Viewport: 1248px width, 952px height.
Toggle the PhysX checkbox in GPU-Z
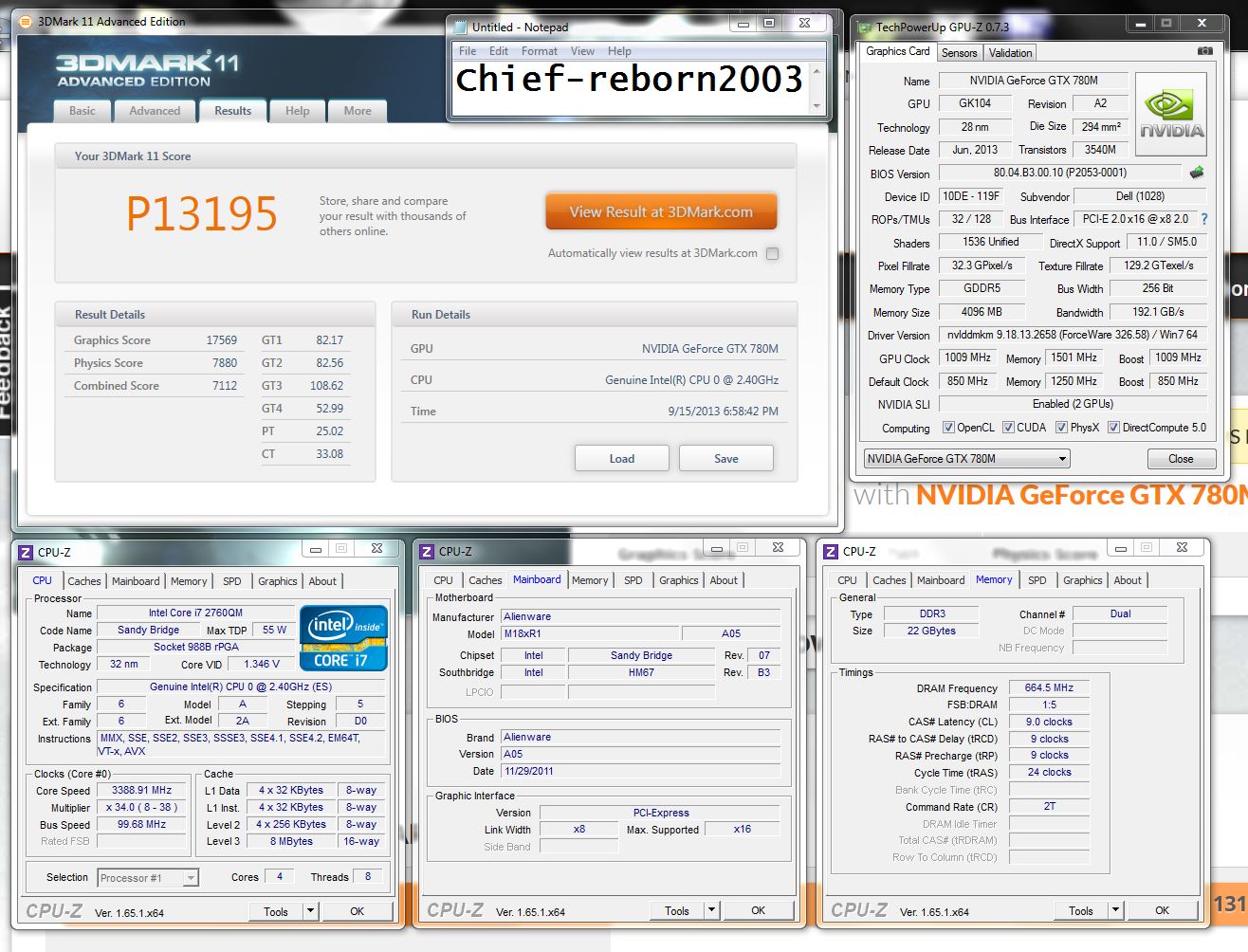[x=1061, y=428]
